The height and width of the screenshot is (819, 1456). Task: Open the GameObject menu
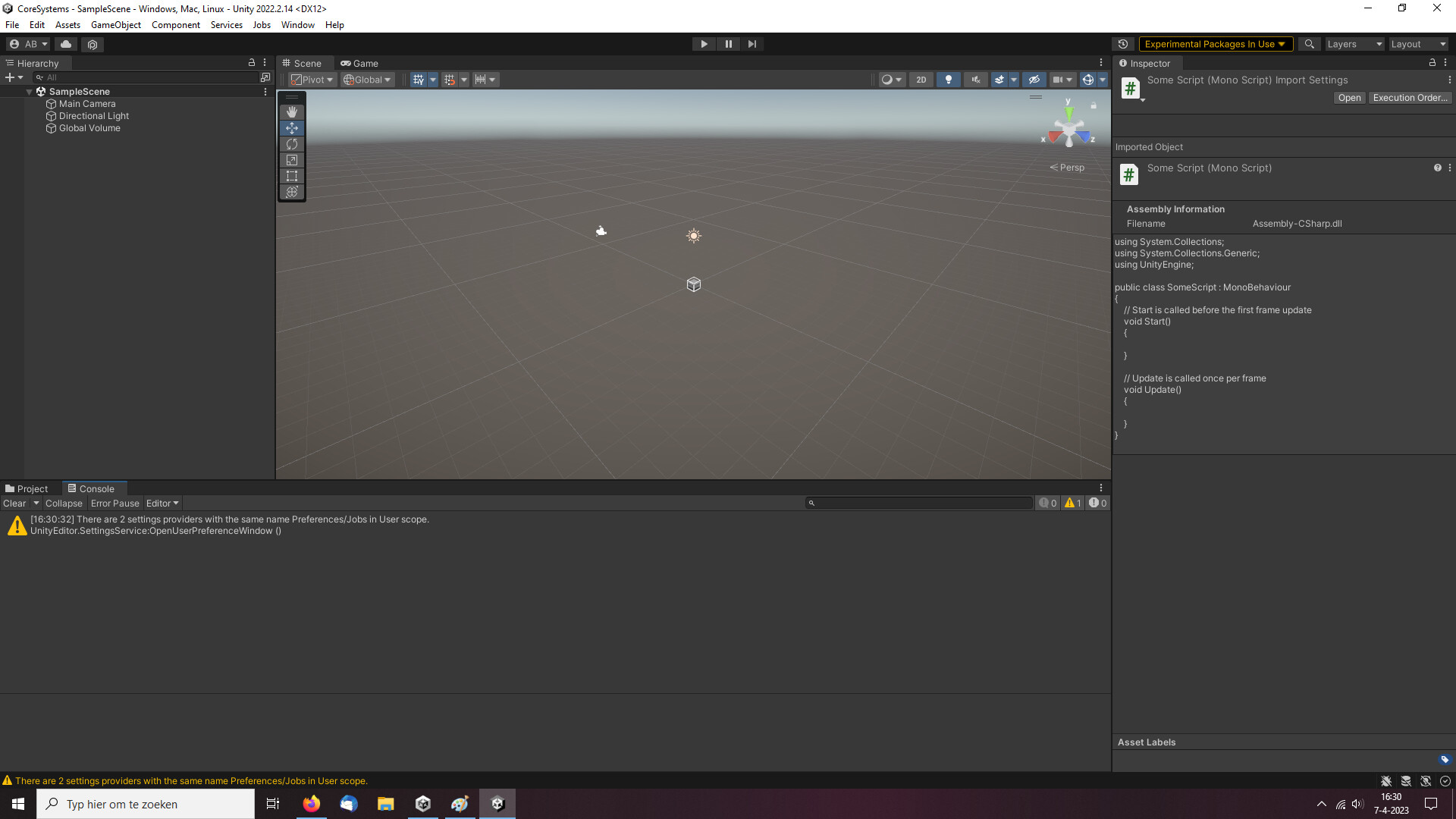tap(116, 25)
